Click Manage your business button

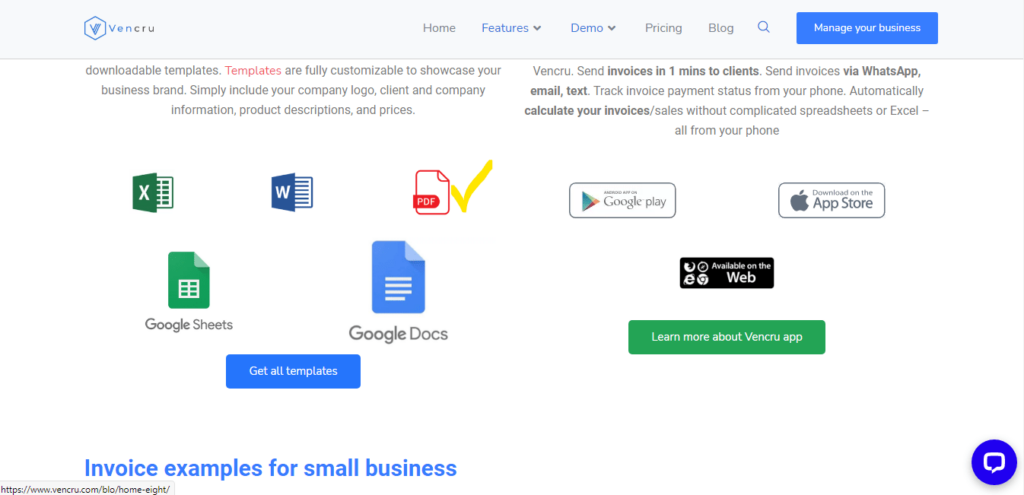(867, 28)
